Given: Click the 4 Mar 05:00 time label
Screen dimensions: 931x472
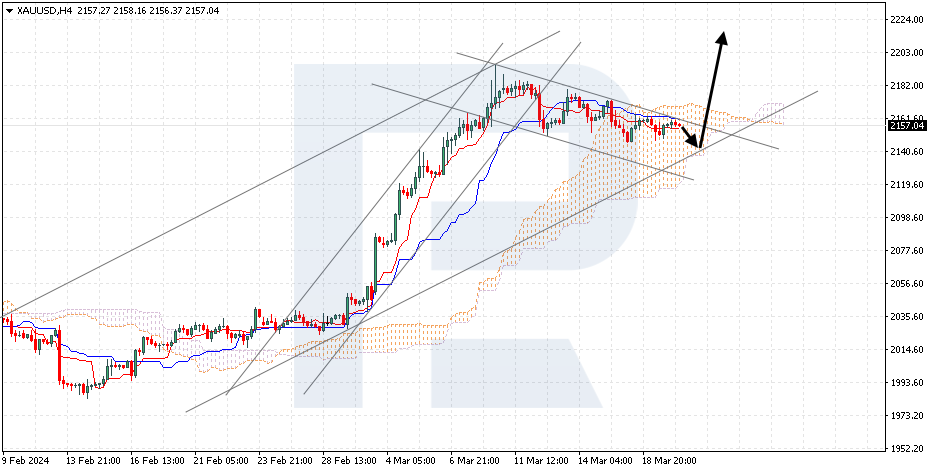Looking at the screenshot, I should point(413,461).
